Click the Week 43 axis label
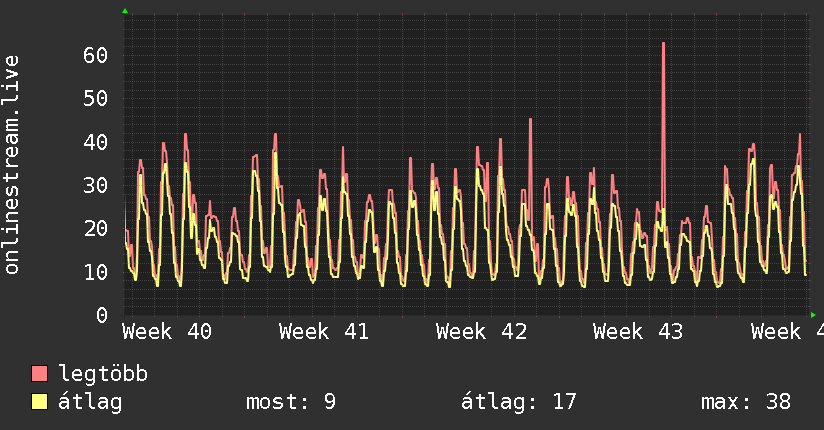824x430 pixels. [638, 332]
